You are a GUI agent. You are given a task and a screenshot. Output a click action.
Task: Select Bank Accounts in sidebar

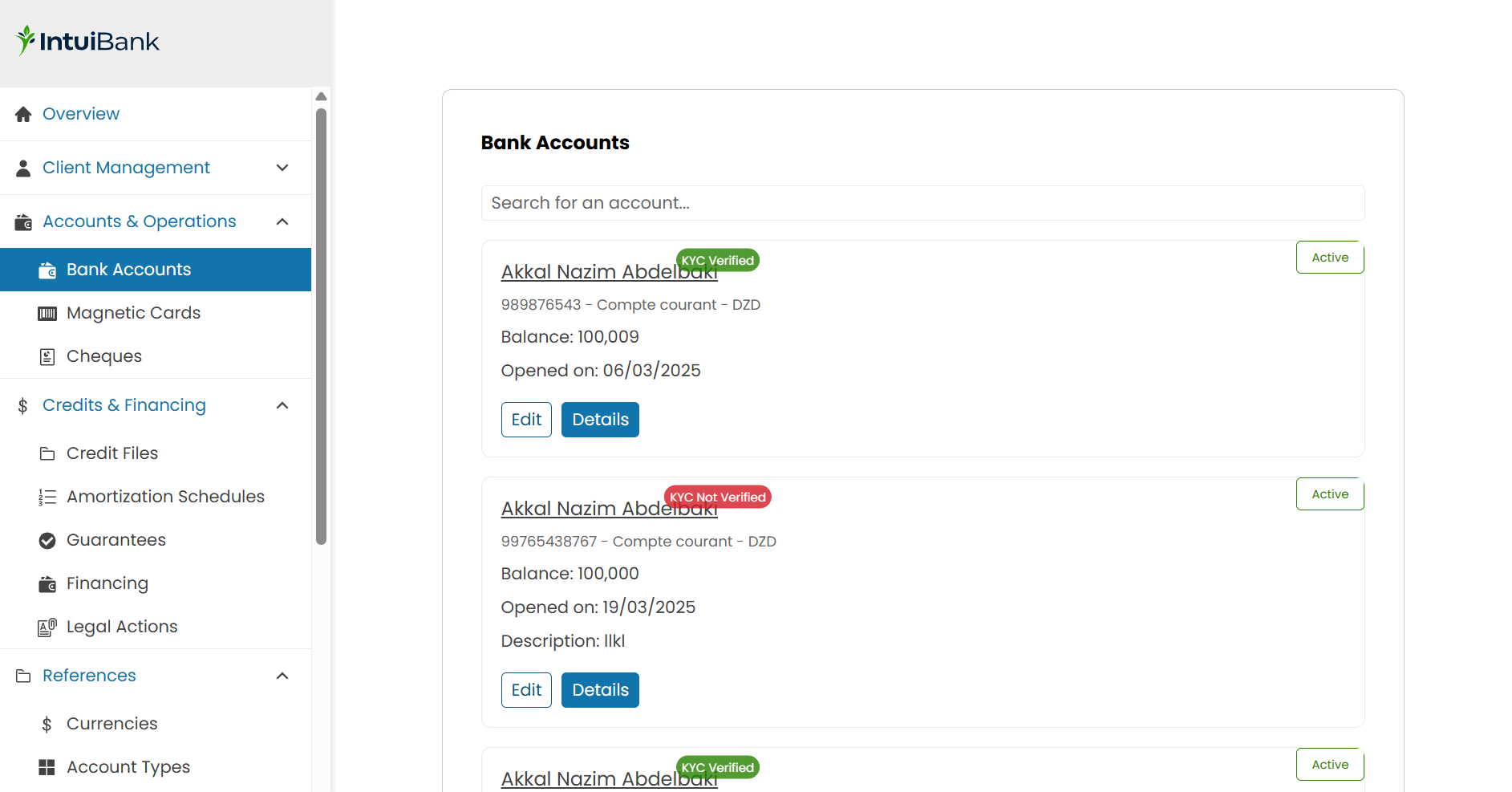tap(156, 270)
